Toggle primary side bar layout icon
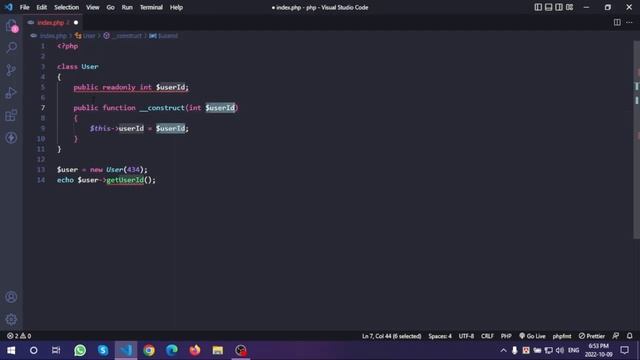 coord(538,7)
